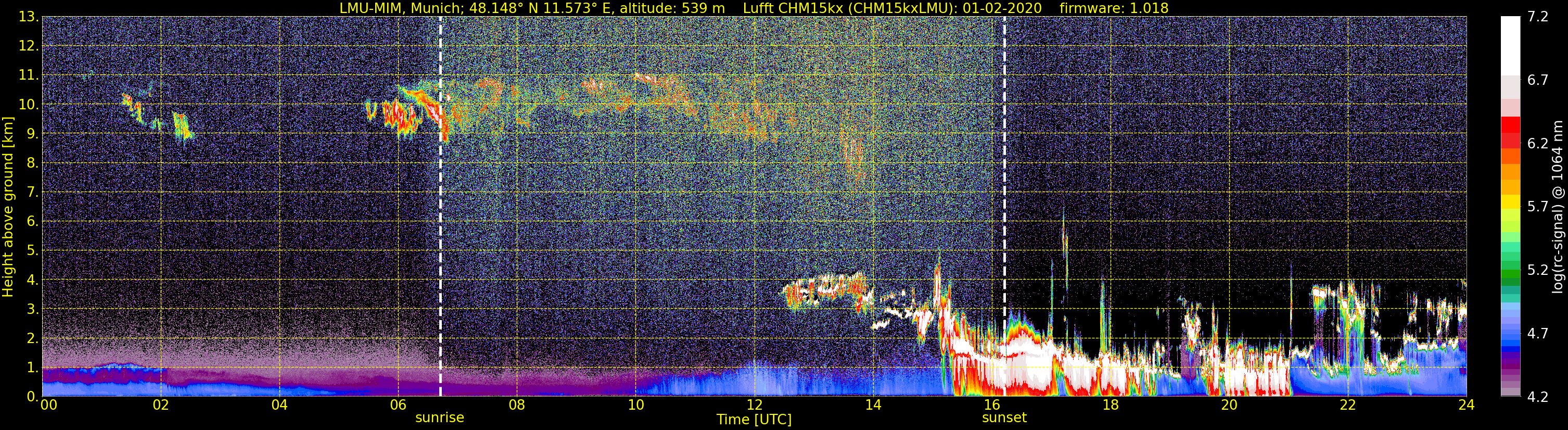Click height axis tick '13.'
Screen dimensions: 1568x430
[x=29, y=17]
